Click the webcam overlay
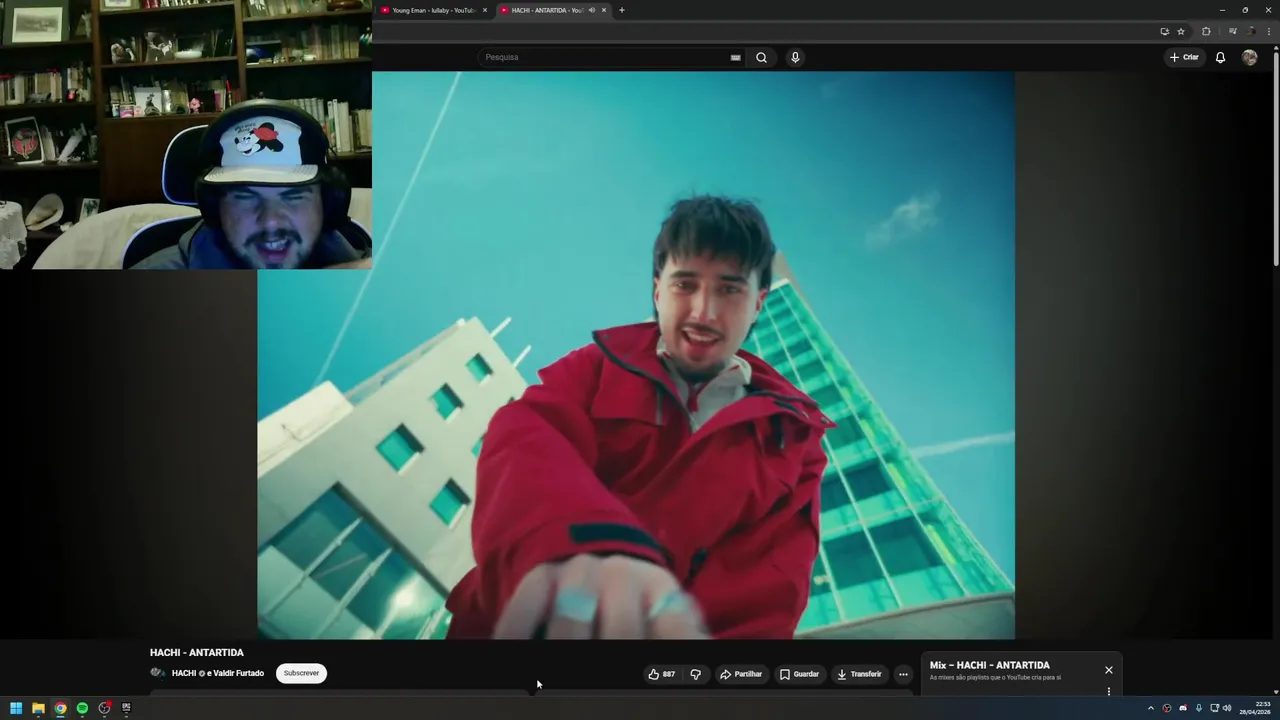 pos(186,135)
